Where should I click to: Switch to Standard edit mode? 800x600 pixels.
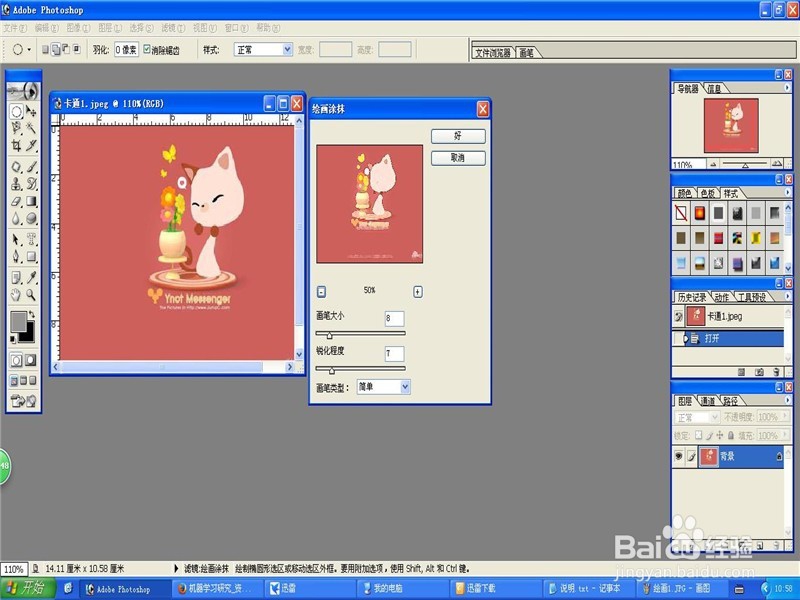click(16, 360)
